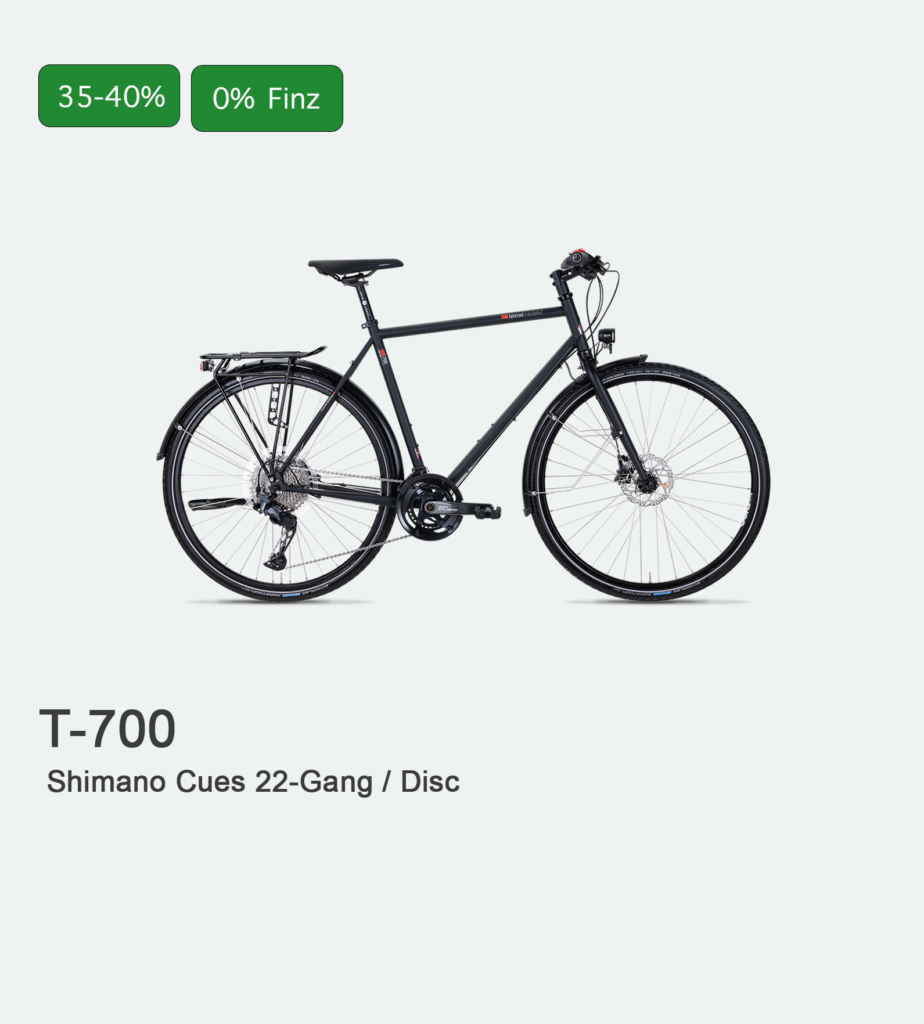Click the front wheel disc brake rotor
The image size is (924, 1024).
pos(648,482)
